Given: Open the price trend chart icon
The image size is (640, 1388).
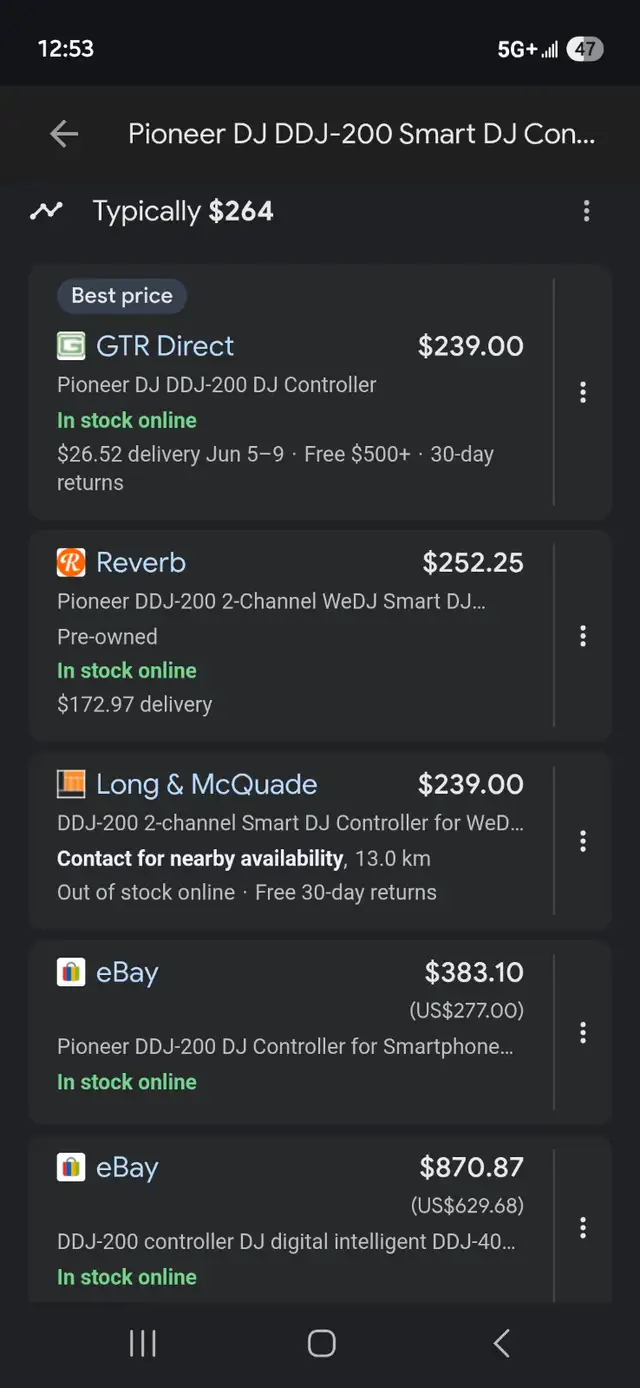Looking at the screenshot, I should [x=46, y=211].
